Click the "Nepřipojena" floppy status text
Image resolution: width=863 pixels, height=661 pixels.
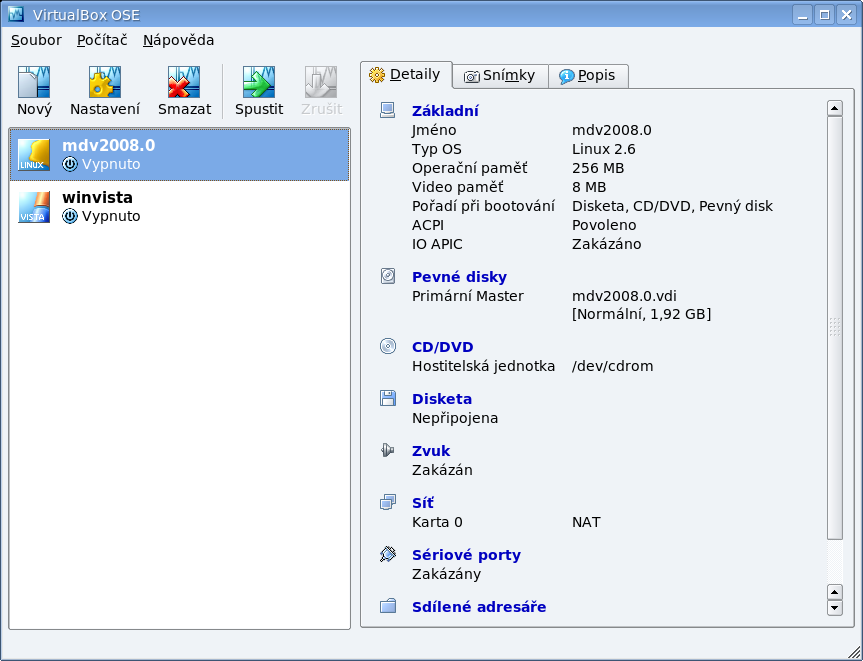pos(455,418)
